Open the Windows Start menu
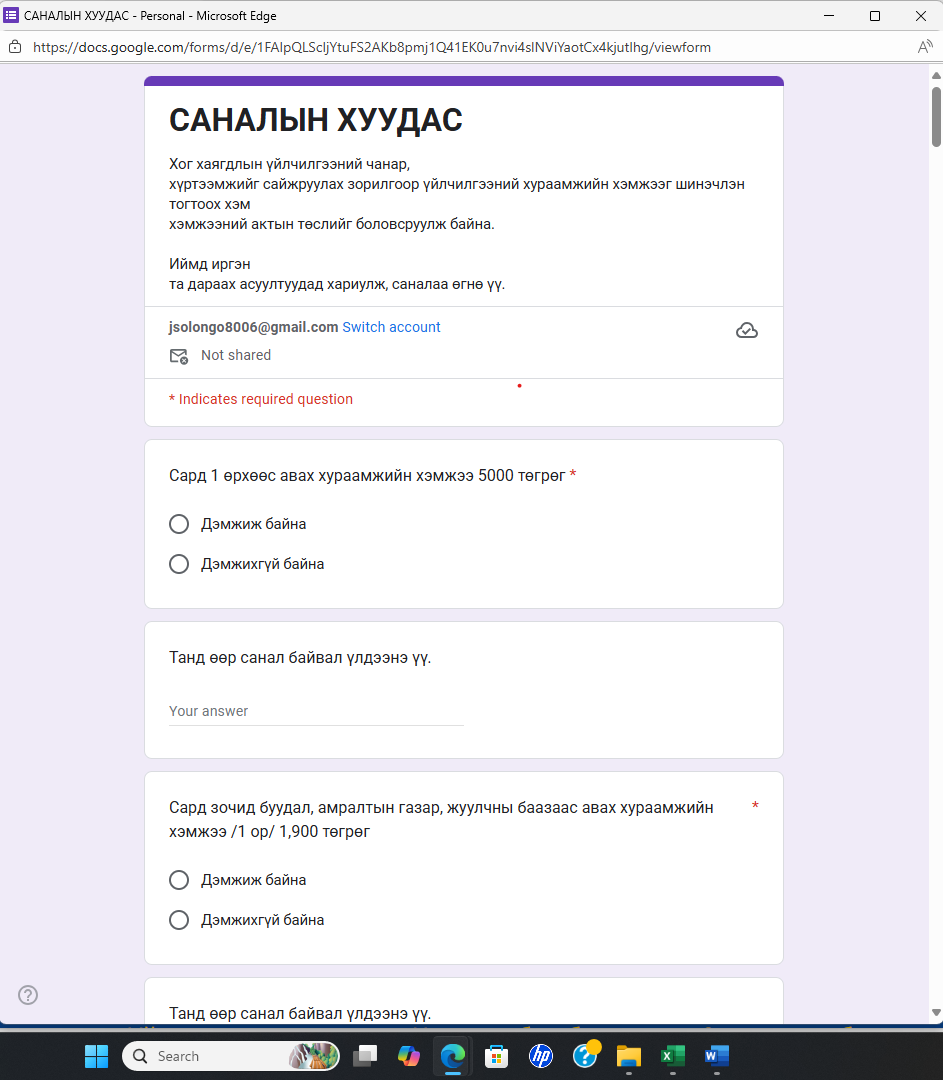This screenshot has height=1080, width=943. tap(96, 1056)
